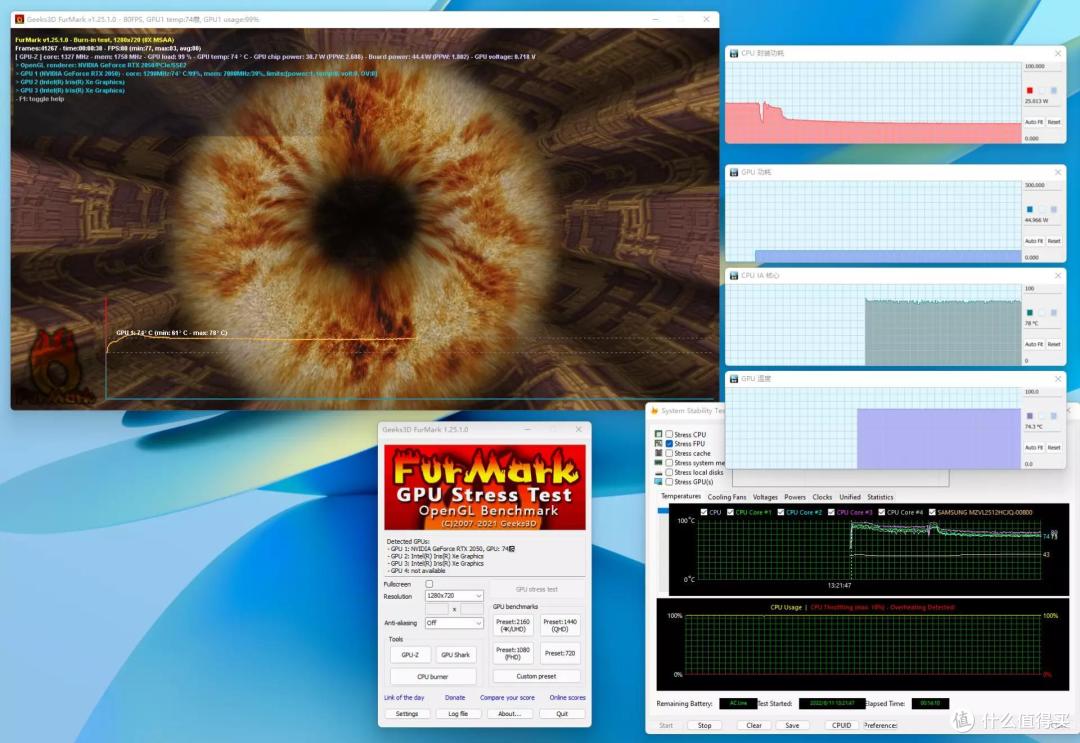Click the disk icon beside Stress local disks
The width and height of the screenshot is (1080, 743).
(658, 472)
